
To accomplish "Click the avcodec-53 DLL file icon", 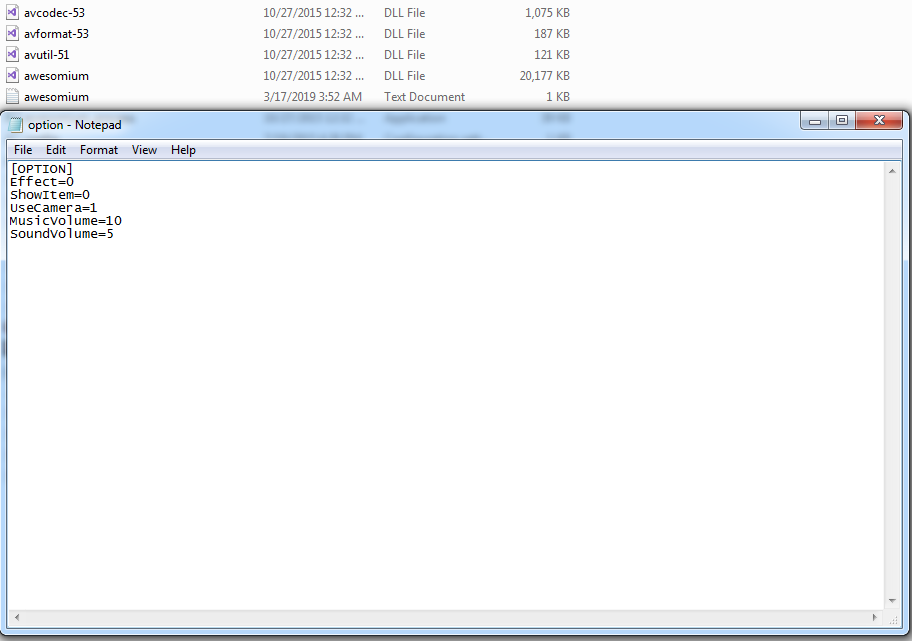I will (x=12, y=12).
